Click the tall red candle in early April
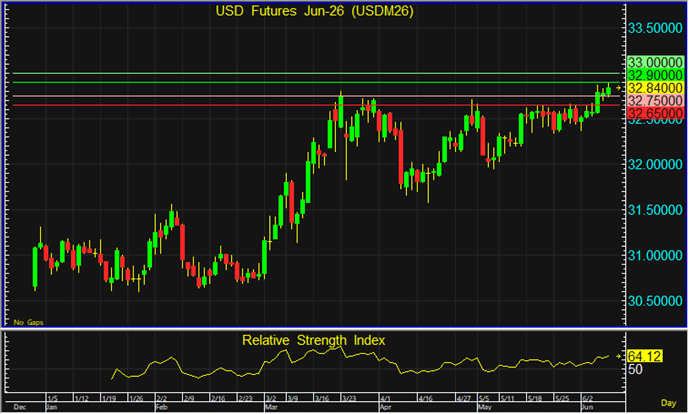689x414 pixels. [x=400, y=156]
